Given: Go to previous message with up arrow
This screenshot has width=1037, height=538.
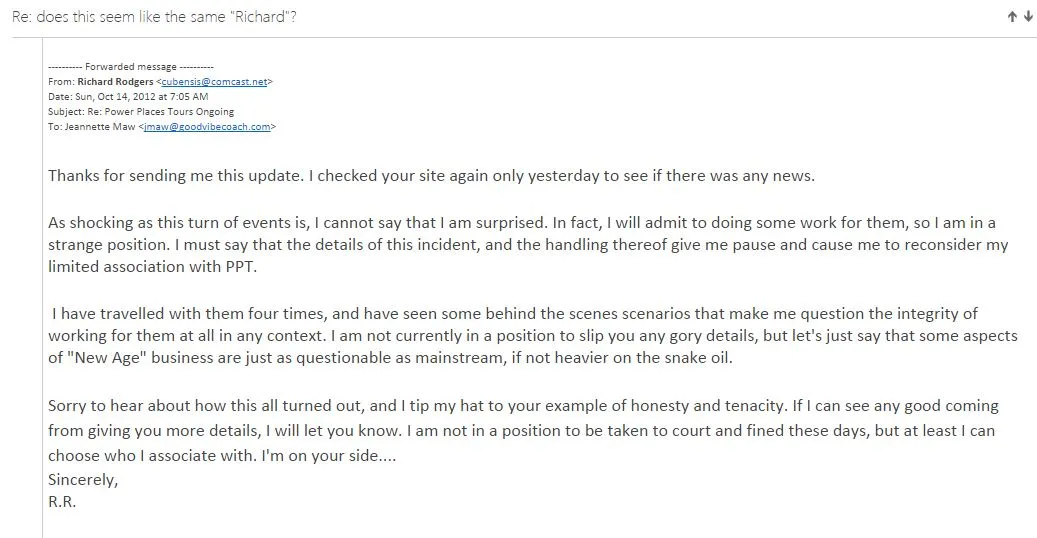Looking at the screenshot, I should point(1012,17).
